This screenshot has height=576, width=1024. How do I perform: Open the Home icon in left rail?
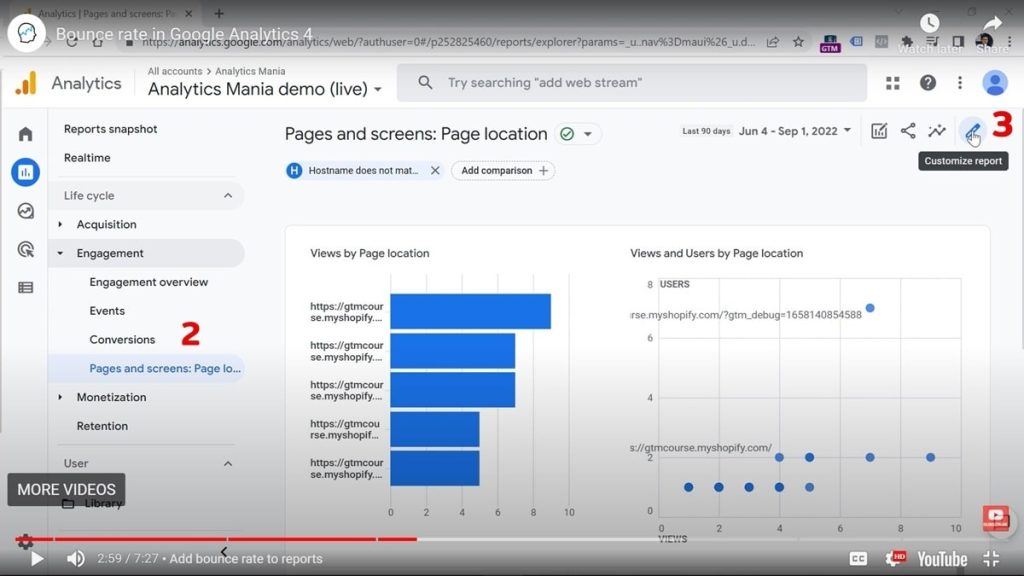point(25,134)
